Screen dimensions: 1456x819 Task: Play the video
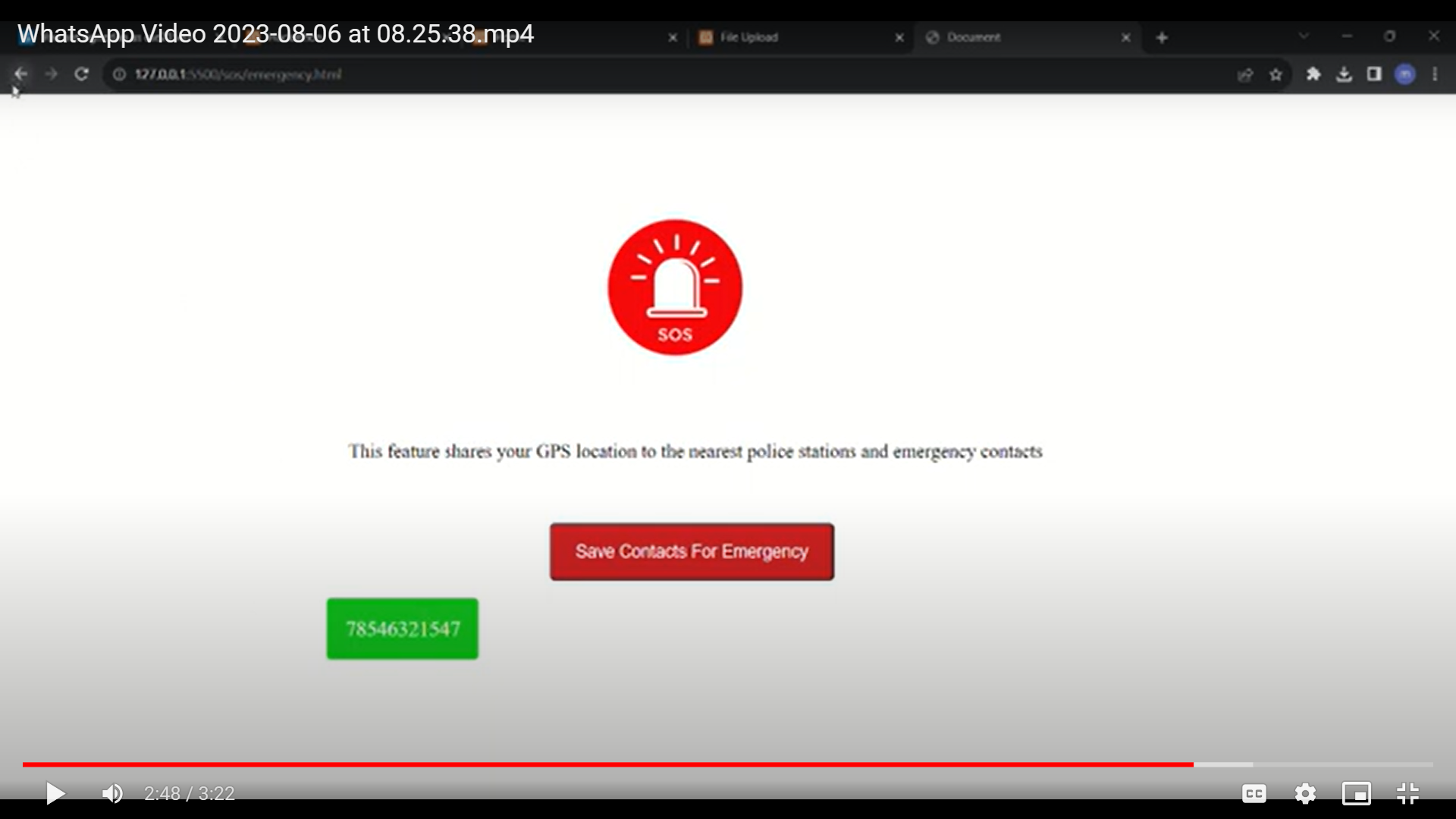coord(55,793)
